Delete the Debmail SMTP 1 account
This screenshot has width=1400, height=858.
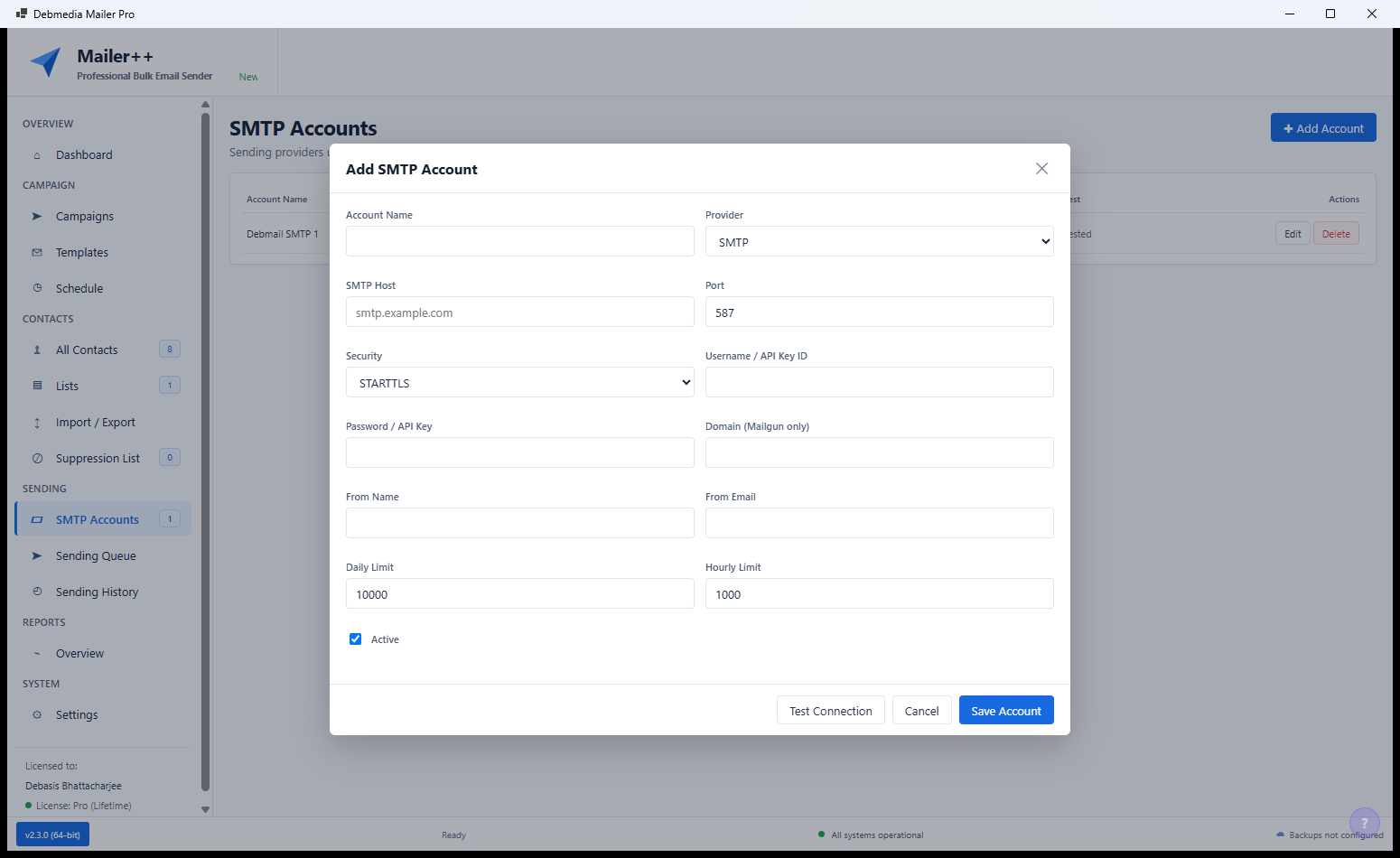1336,234
